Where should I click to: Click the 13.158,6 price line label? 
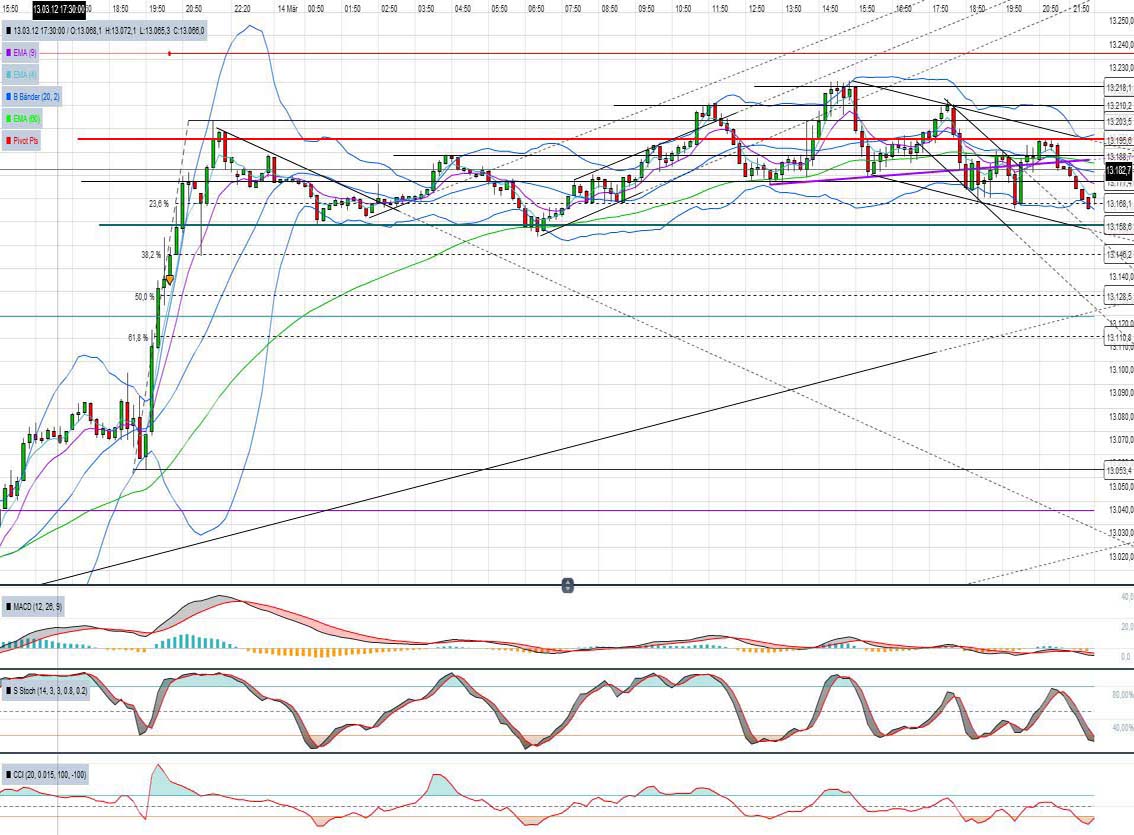[x=1119, y=226]
